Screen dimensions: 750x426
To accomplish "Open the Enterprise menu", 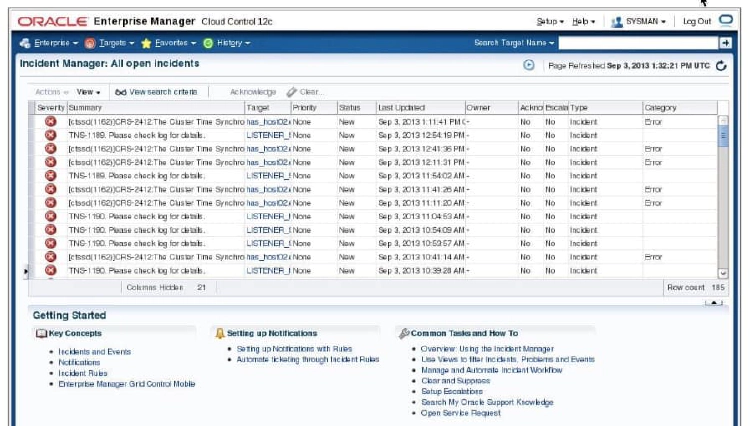I will point(56,43).
